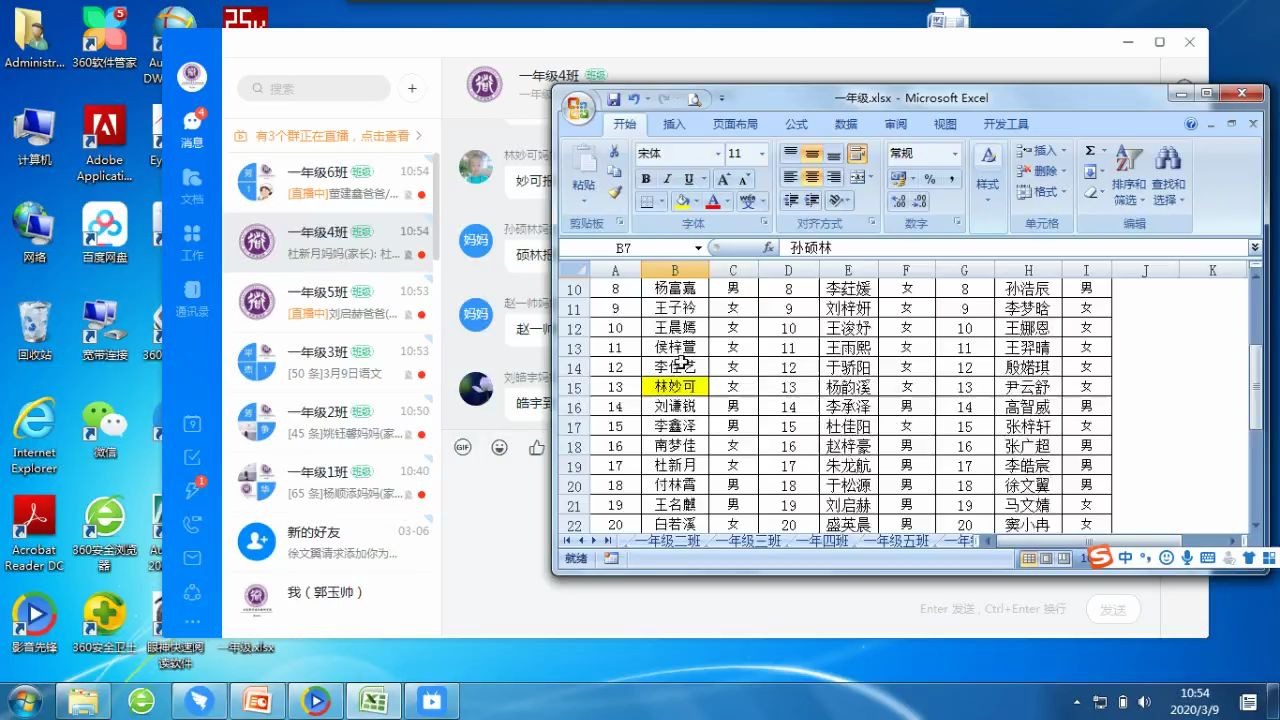Open Insert cells (插入) dropdown
Viewport: 1280px width, 720px height.
pos(1041,151)
